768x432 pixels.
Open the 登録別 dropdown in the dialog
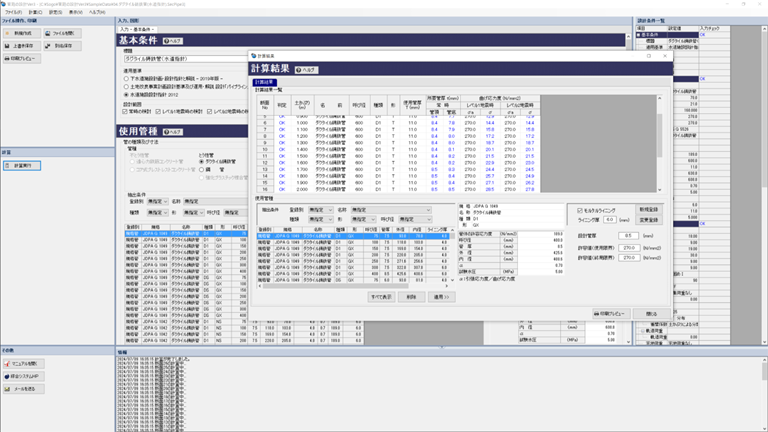[320, 210]
